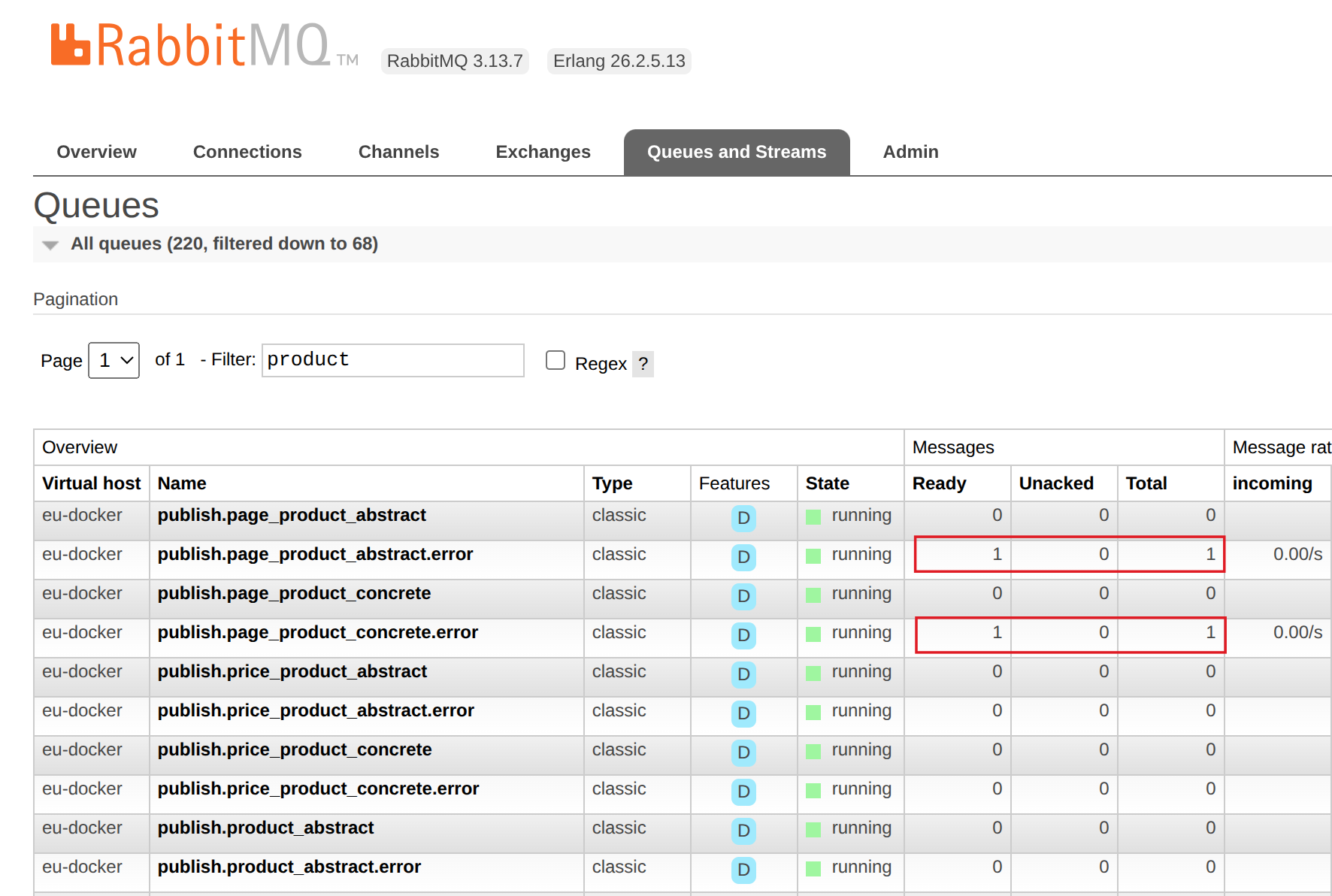Click the Erlang 26.2.5.13 version label

619,61
